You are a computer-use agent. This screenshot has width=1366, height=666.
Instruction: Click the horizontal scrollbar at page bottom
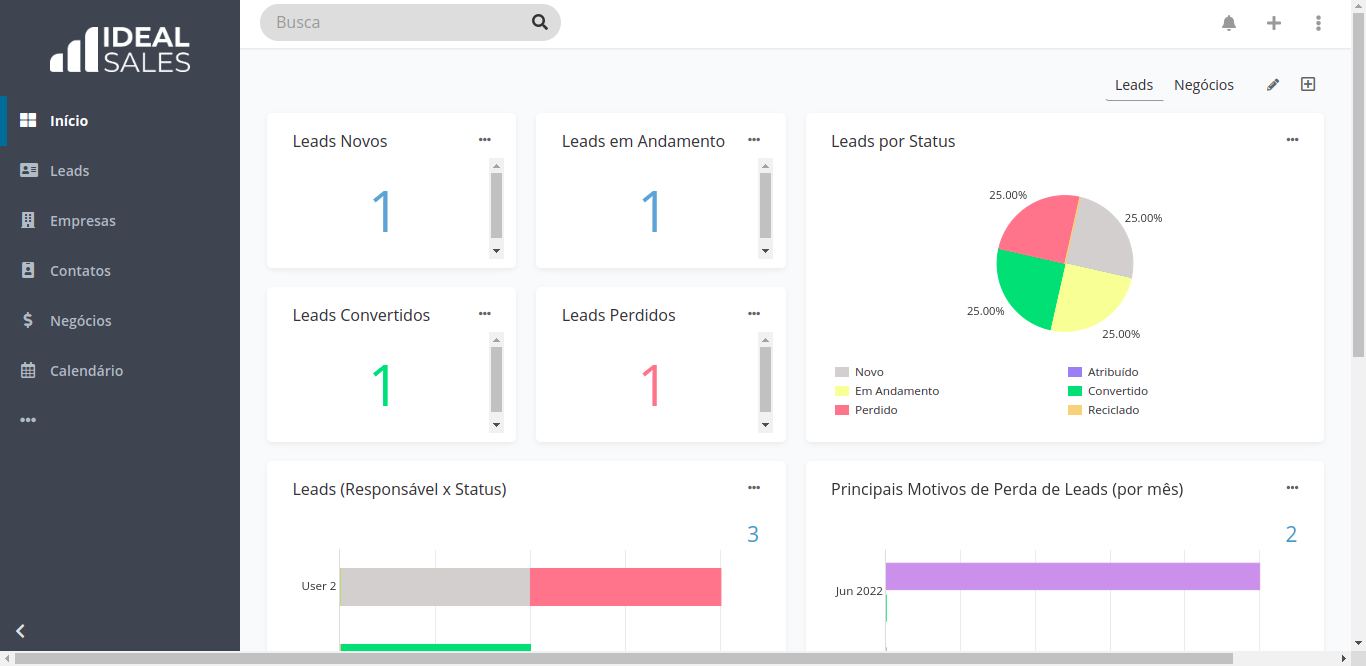623,658
